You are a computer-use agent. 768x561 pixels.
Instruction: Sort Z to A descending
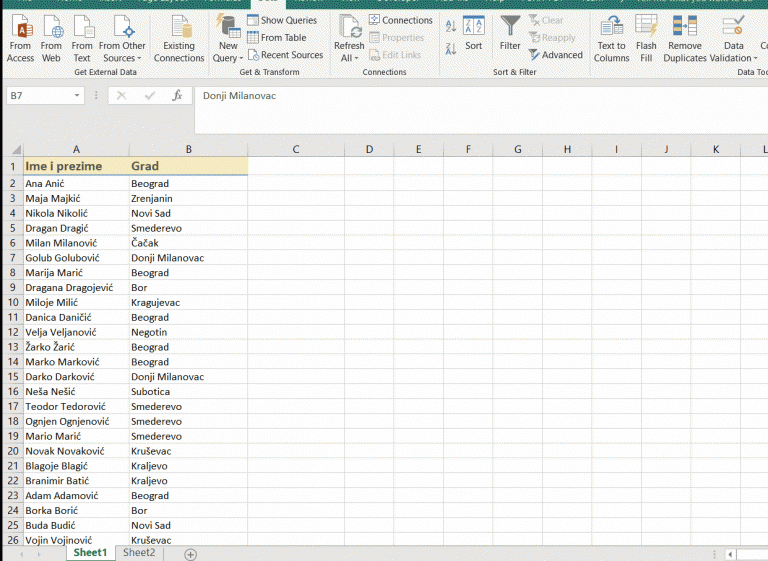451,48
